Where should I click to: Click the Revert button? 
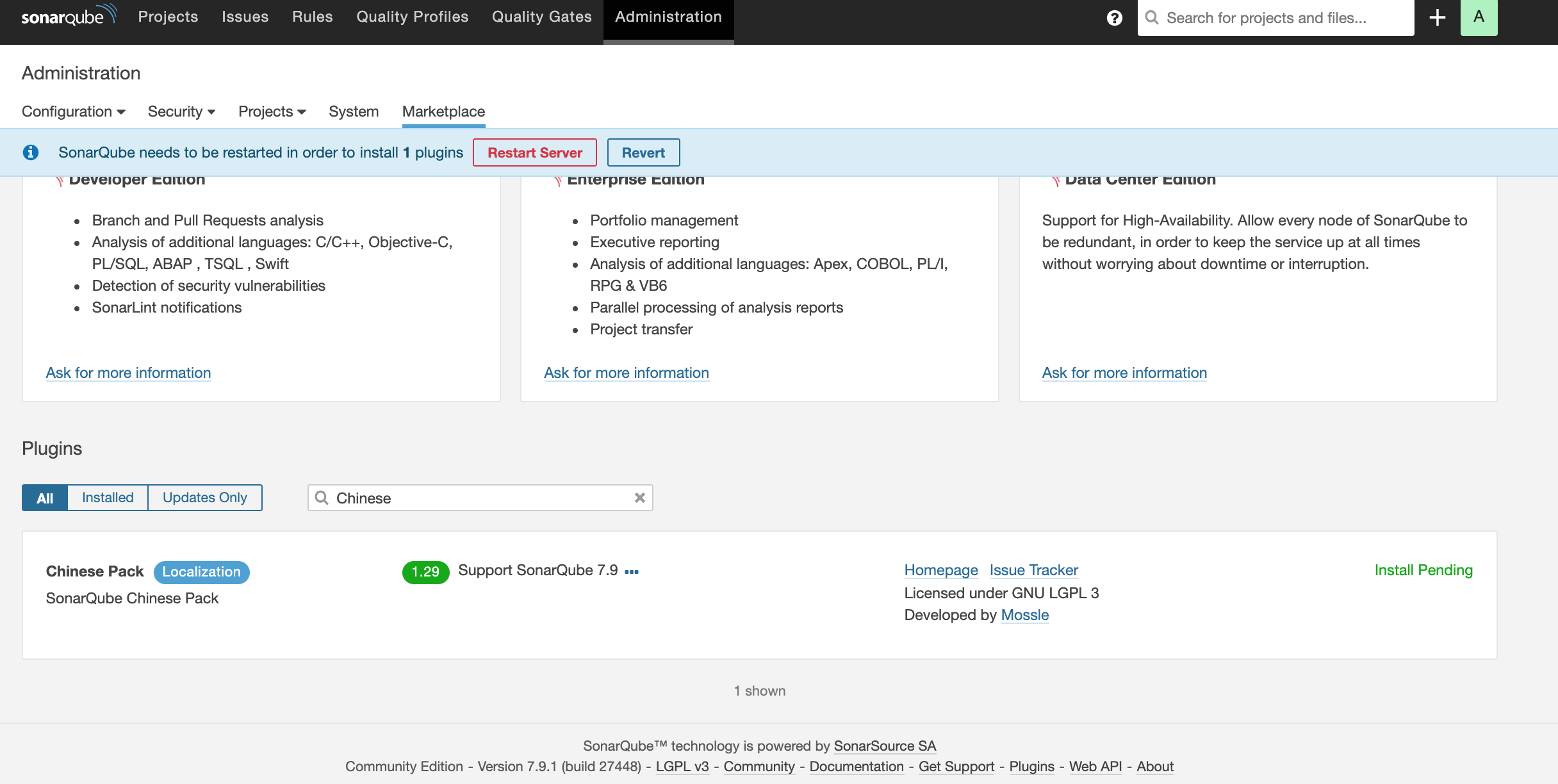(643, 152)
